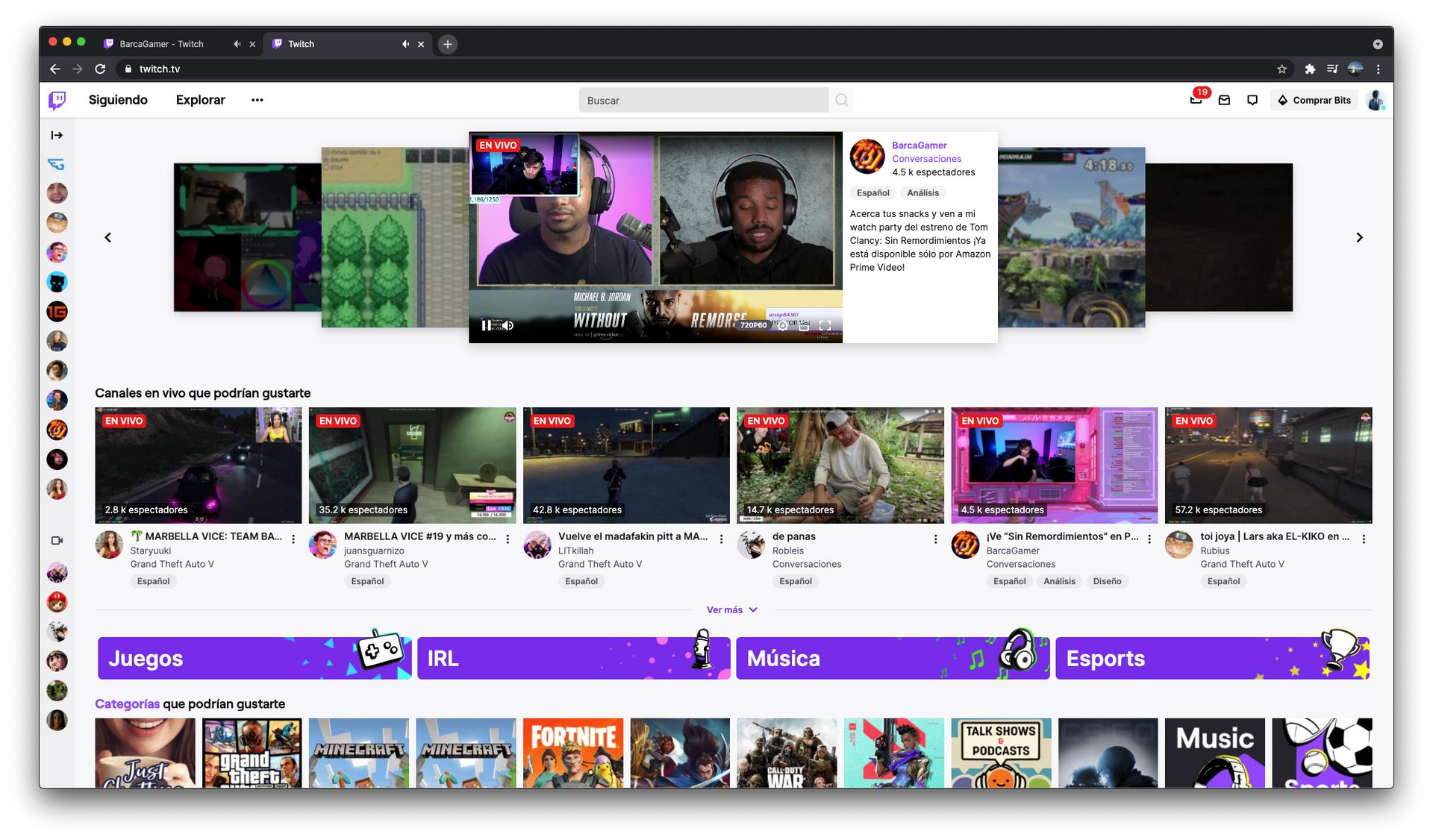The image size is (1433, 840).
Task: Open the three-dots more menu beside Explorar
Action: pos(257,100)
